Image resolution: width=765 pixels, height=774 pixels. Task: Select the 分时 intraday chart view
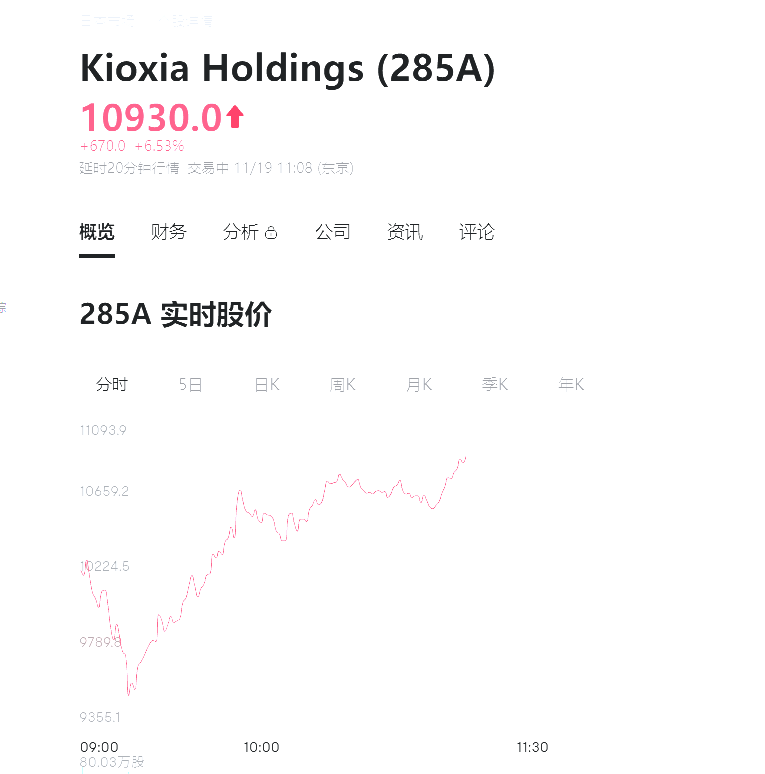(x=112, y=385)
